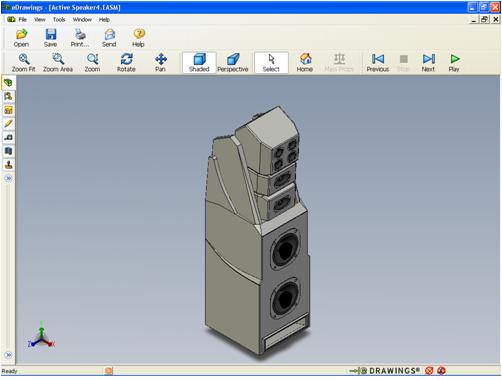Open Help from the toolbar question icon
This screenshot has width=502, height=380.
[x=138, y=38]
